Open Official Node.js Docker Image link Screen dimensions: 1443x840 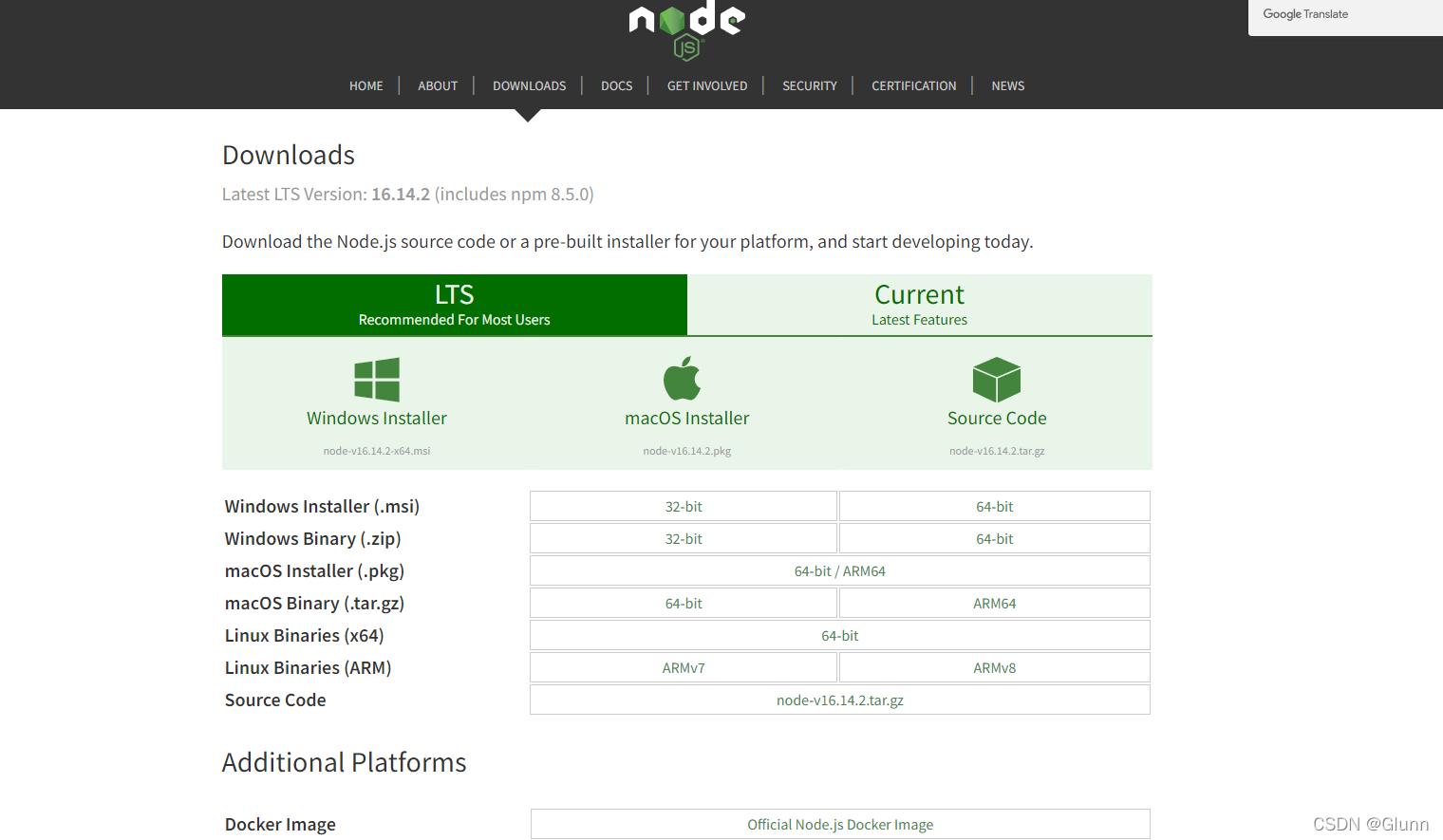(840, 824)
